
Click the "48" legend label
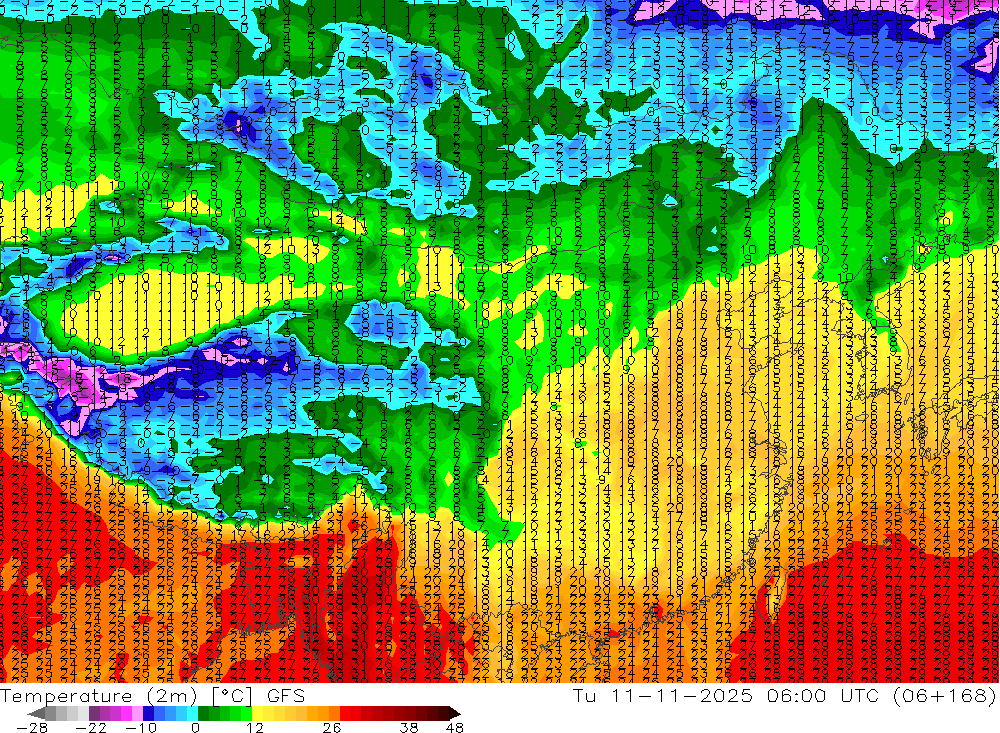coord(454,728)
